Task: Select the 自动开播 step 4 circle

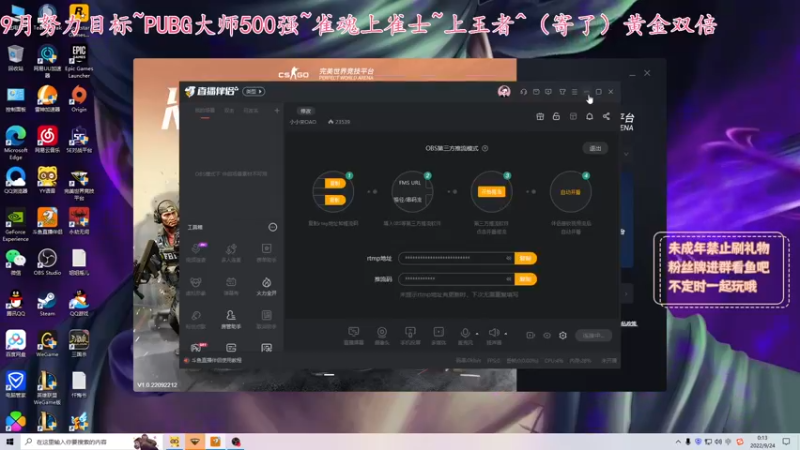Action: pos(570,192)
